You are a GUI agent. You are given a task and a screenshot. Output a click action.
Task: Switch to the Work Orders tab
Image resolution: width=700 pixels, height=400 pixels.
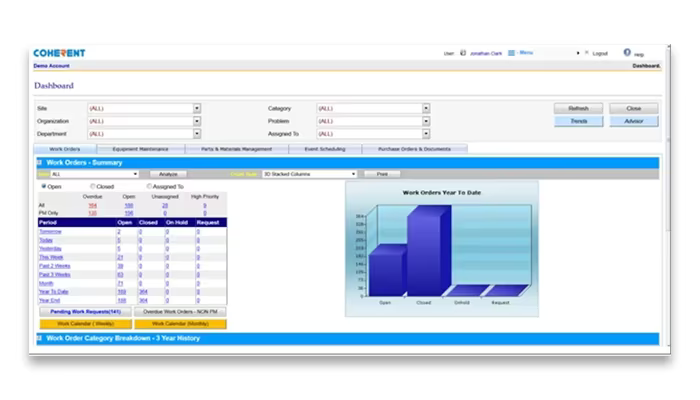point(65,149)
